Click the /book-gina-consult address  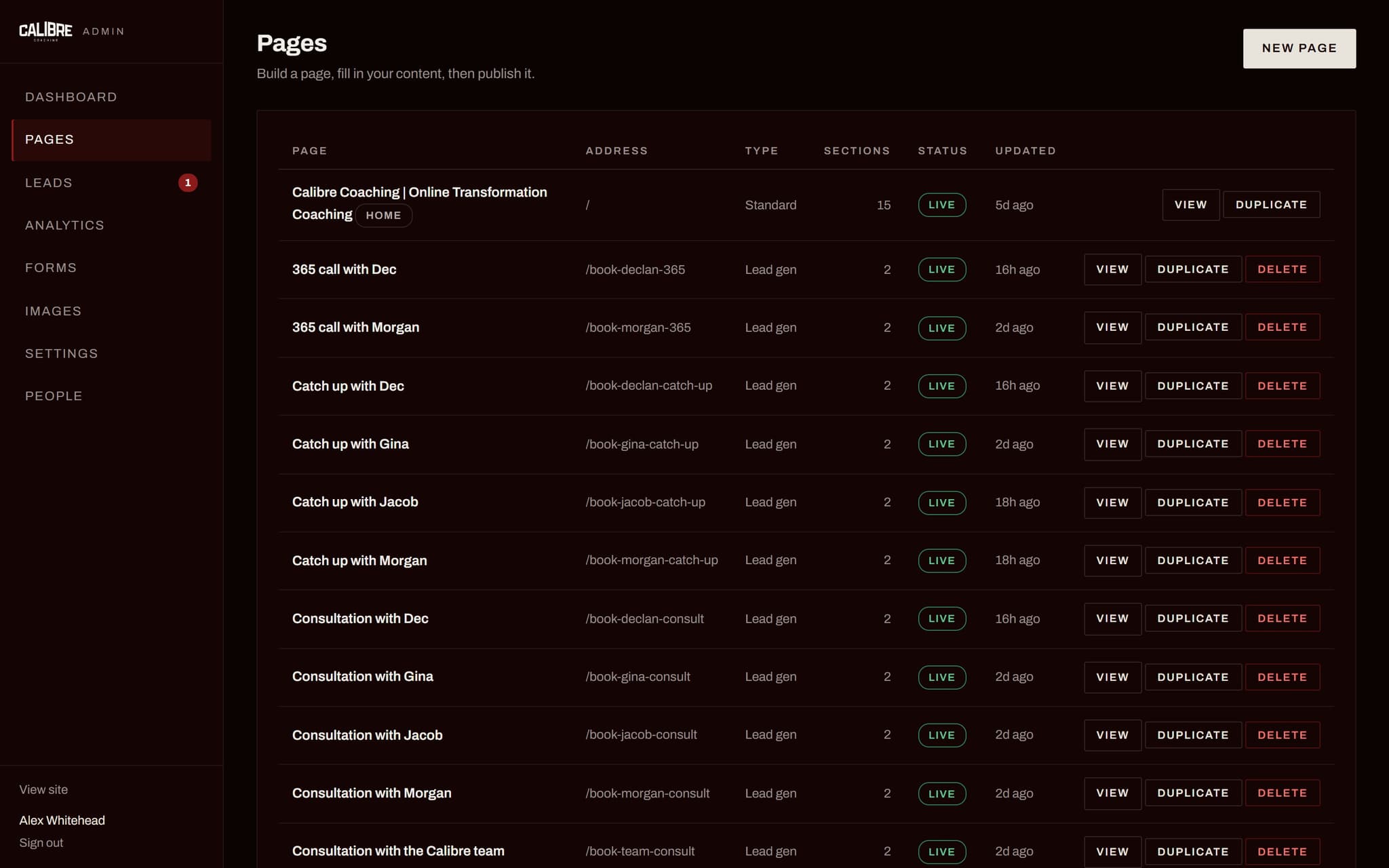(638, 677)
